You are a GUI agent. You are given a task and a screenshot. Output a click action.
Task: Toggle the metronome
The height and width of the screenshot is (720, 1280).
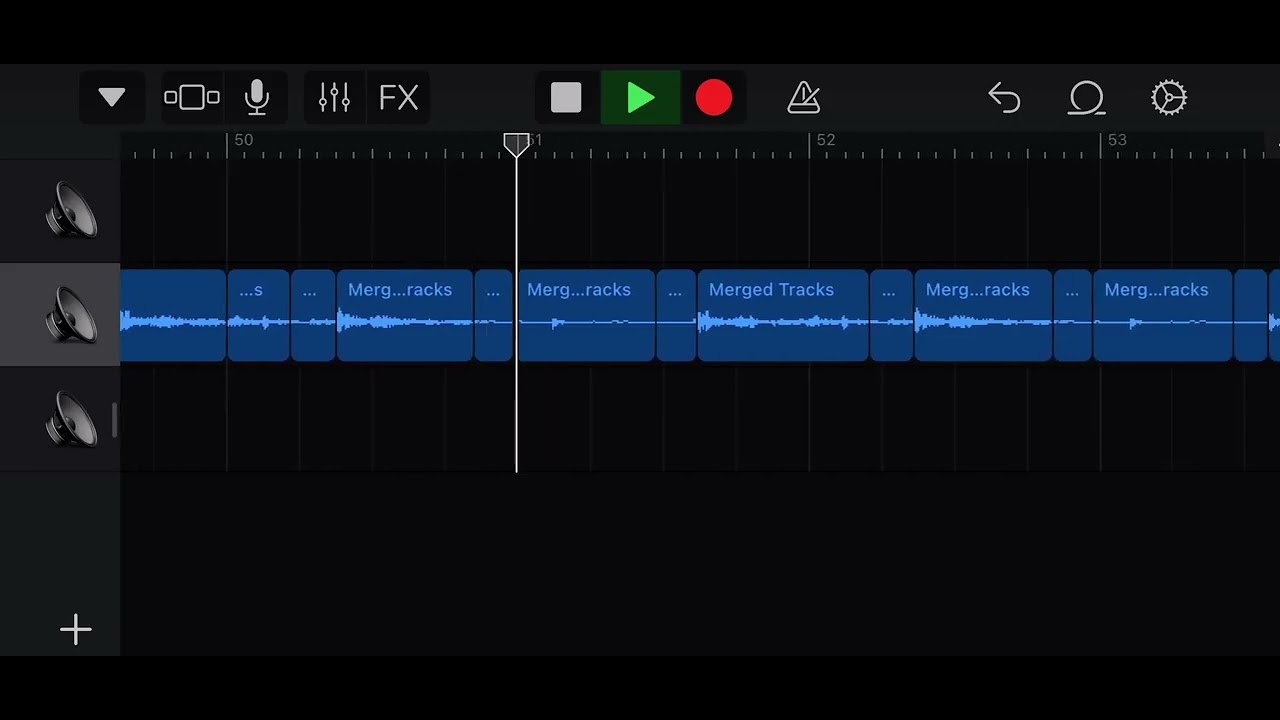point(804,98)
